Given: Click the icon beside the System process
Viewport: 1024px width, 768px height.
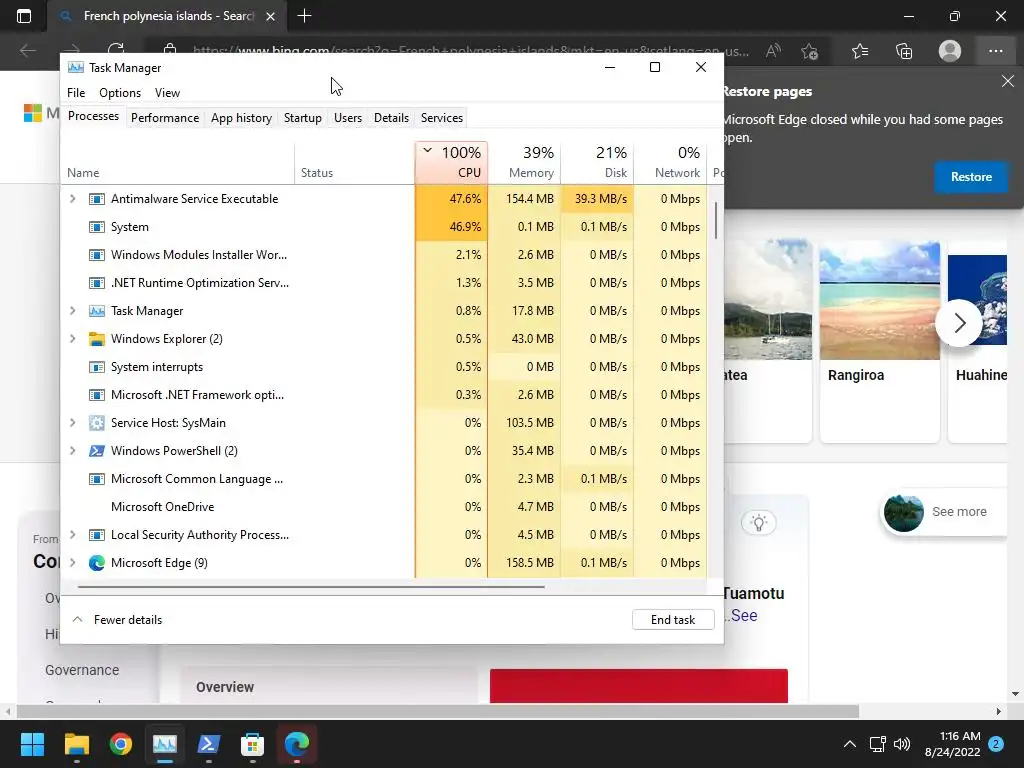Looking at the screenshot, I should coord(97,227).
